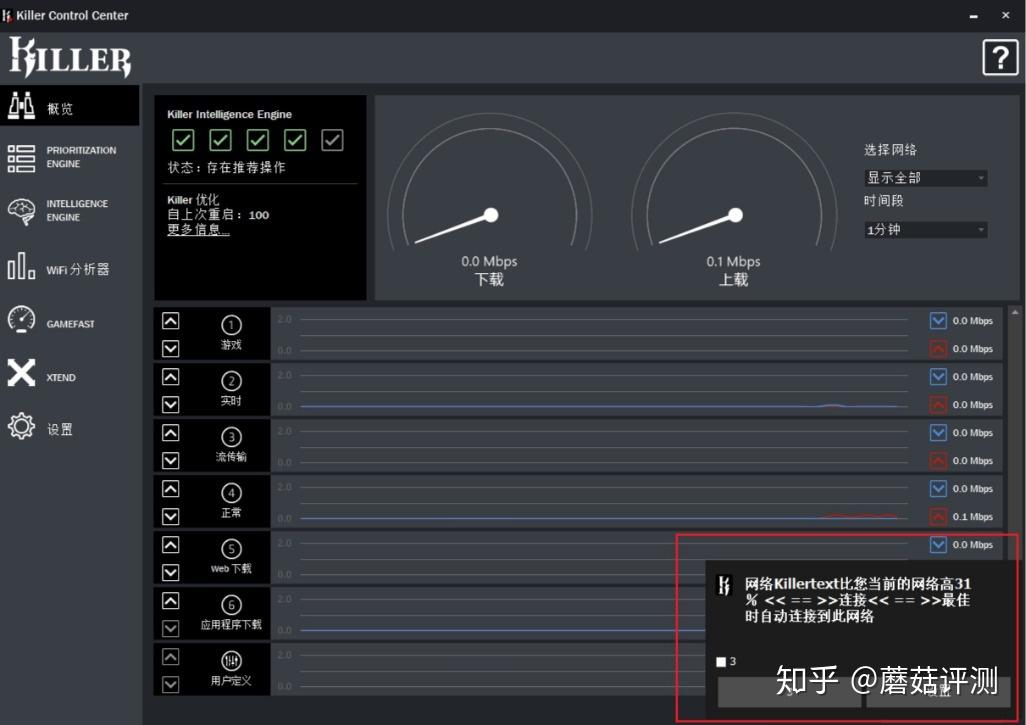Open the WiFi 分析器 panel
This screenshot has height=725, width=1026.
point(70,268)
